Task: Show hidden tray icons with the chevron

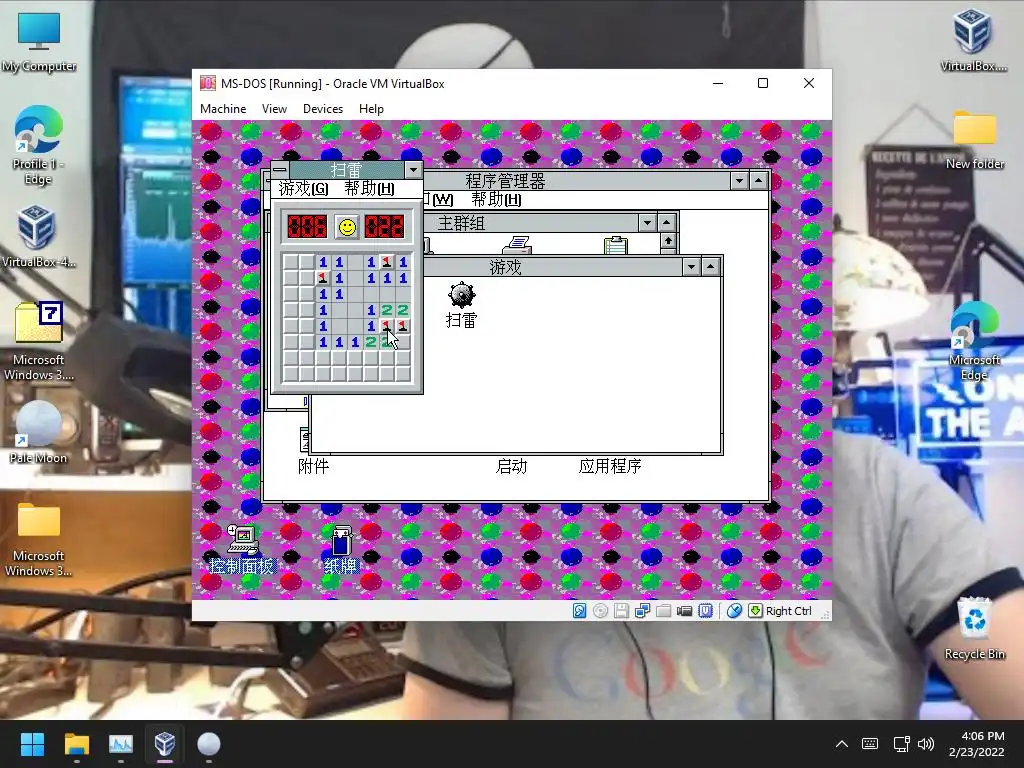Action: (x=842, y=744)
